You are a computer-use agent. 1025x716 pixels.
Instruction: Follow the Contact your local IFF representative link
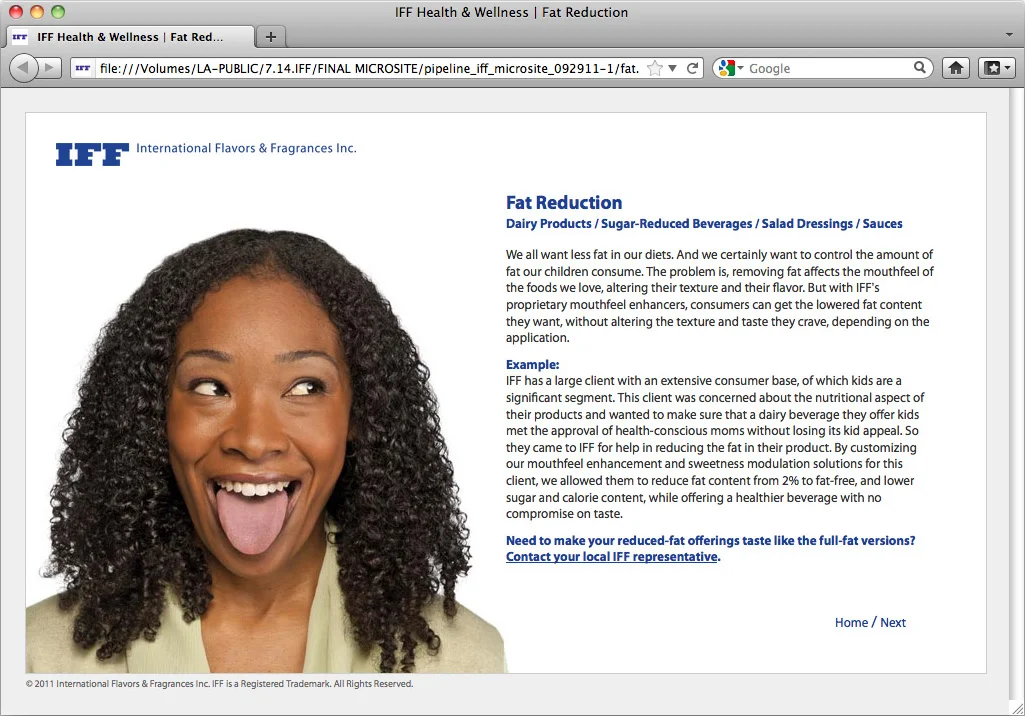612,557
